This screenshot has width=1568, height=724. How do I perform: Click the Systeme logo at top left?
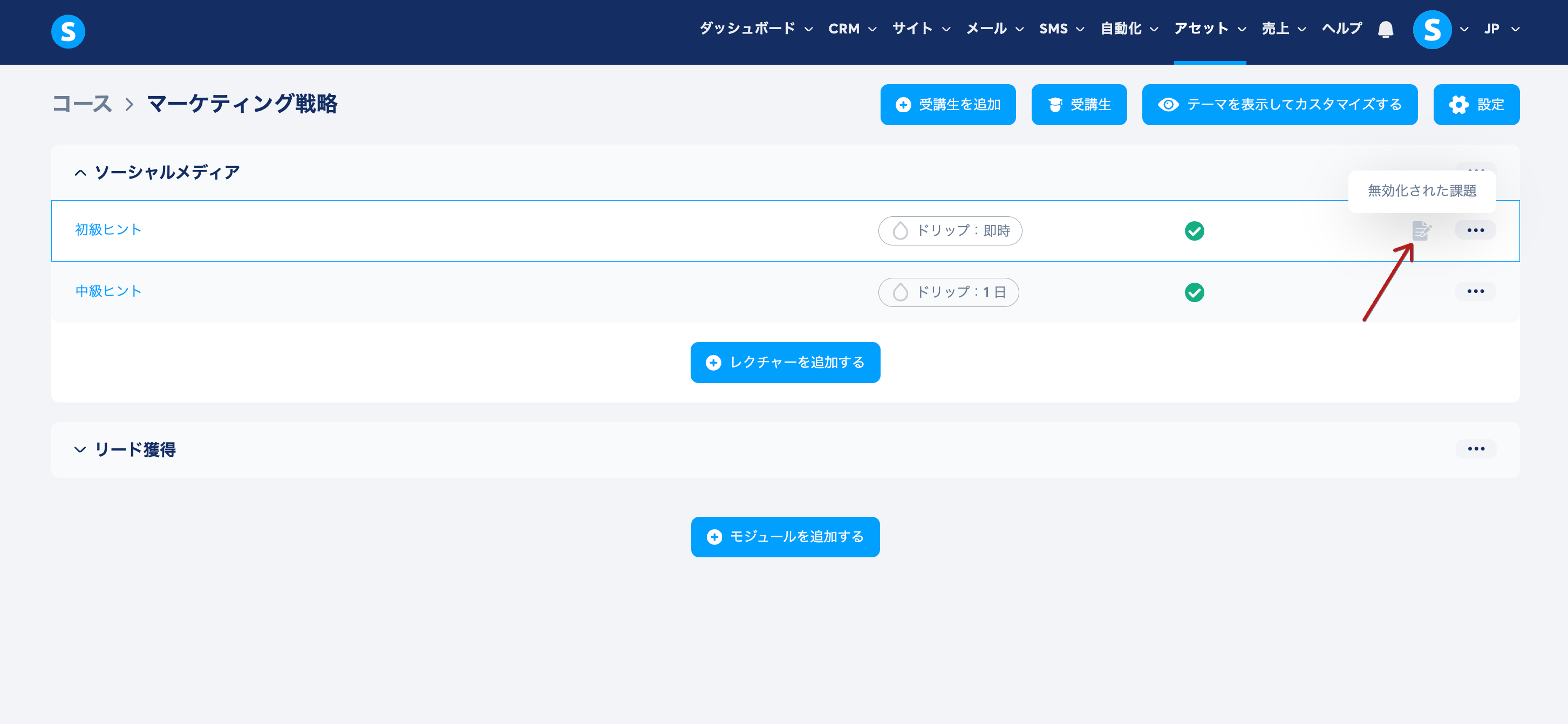[x=68, y=32]
